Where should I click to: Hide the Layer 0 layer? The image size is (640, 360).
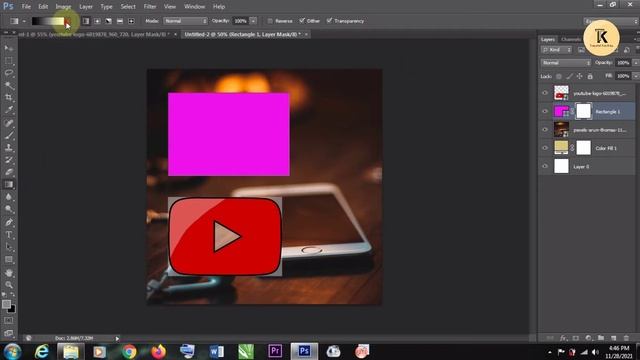click(x=545, y=167)
